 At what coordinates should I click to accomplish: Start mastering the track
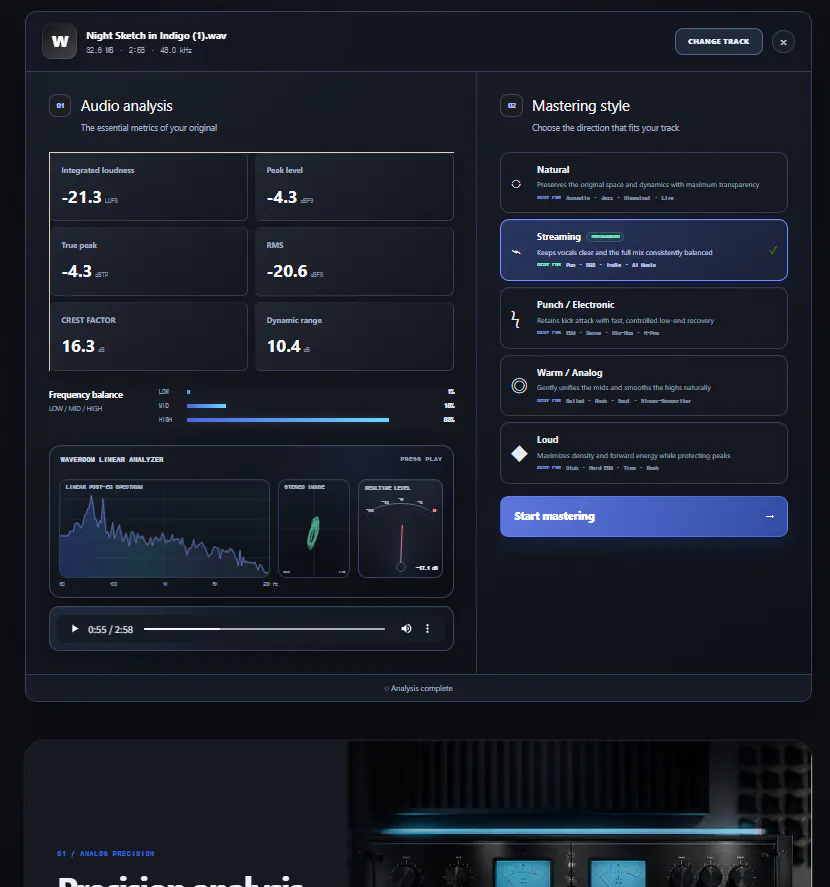(644, 516)
